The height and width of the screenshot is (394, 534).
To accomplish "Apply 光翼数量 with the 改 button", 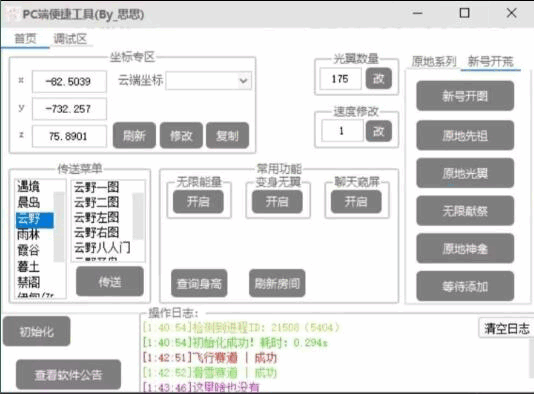I will pyautogui.click(x=378, y=78).
